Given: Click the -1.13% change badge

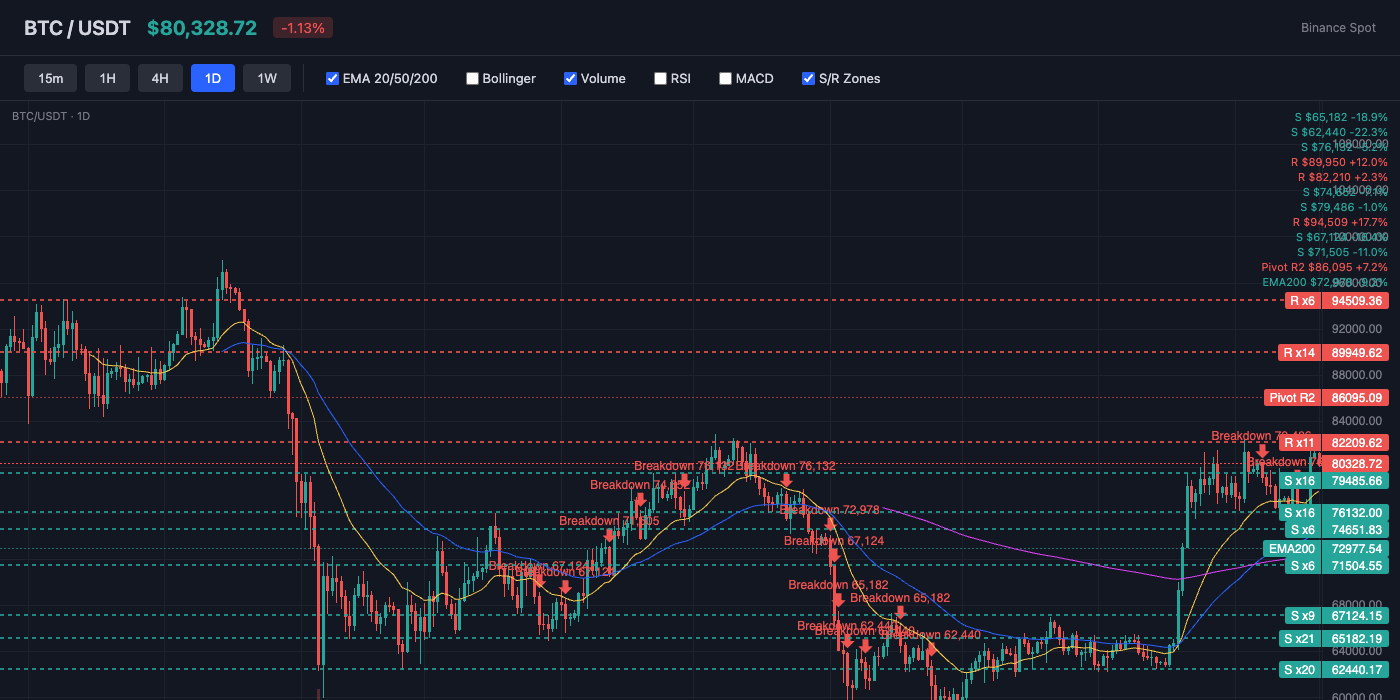Looking at the screenshot, I should click(x=303, y=28).
